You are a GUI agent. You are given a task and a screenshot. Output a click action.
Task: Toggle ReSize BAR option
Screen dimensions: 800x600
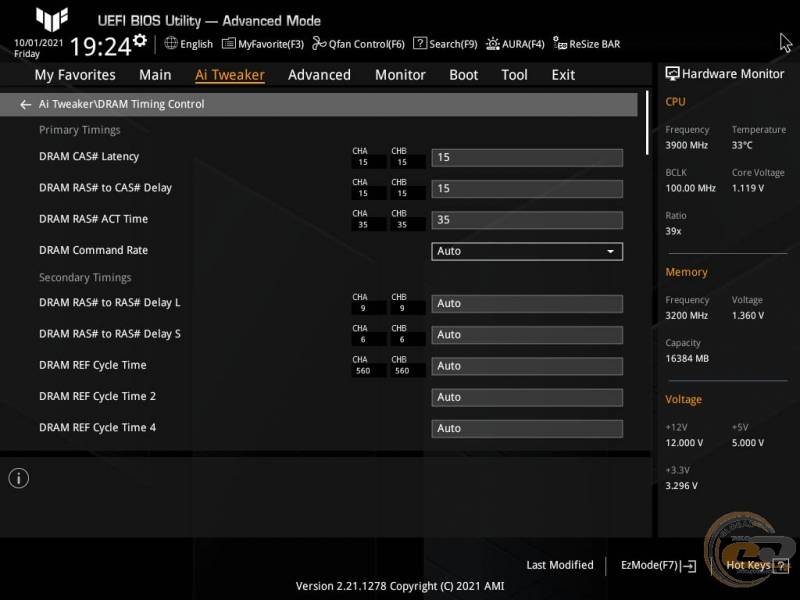coord(587,44)
